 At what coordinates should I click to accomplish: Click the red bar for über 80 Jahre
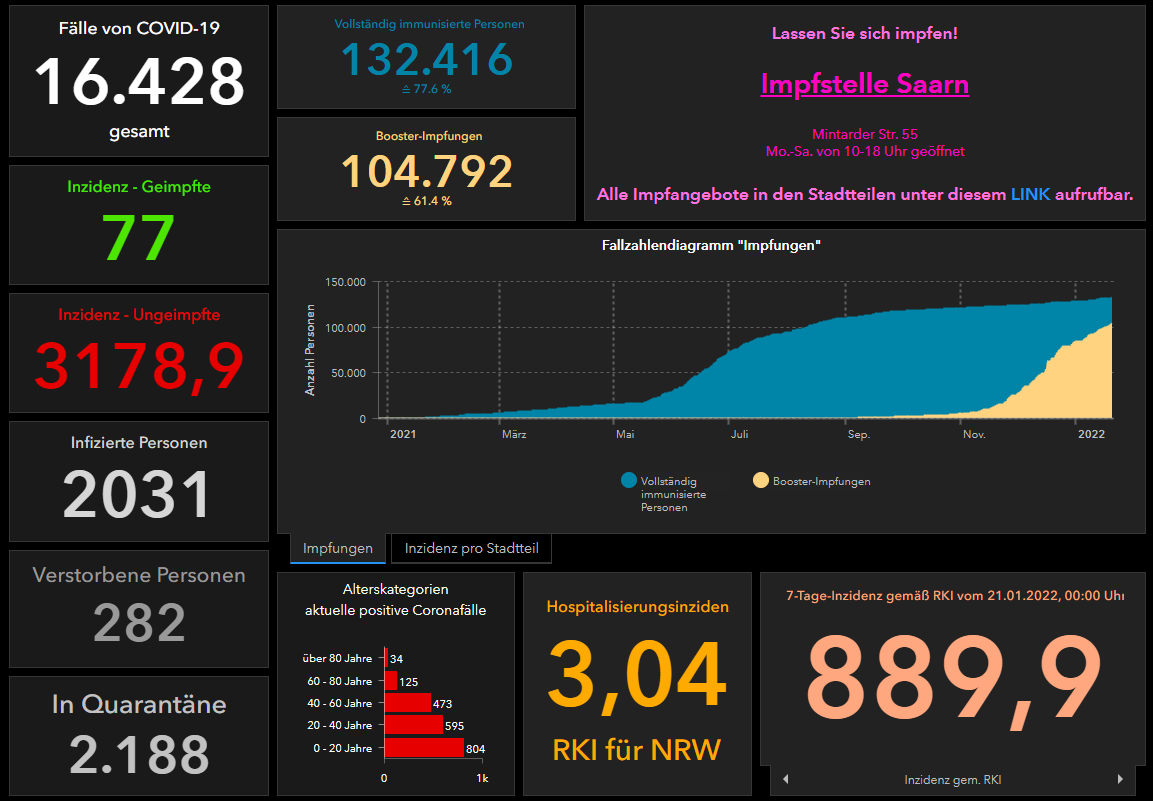coord(387,658)
